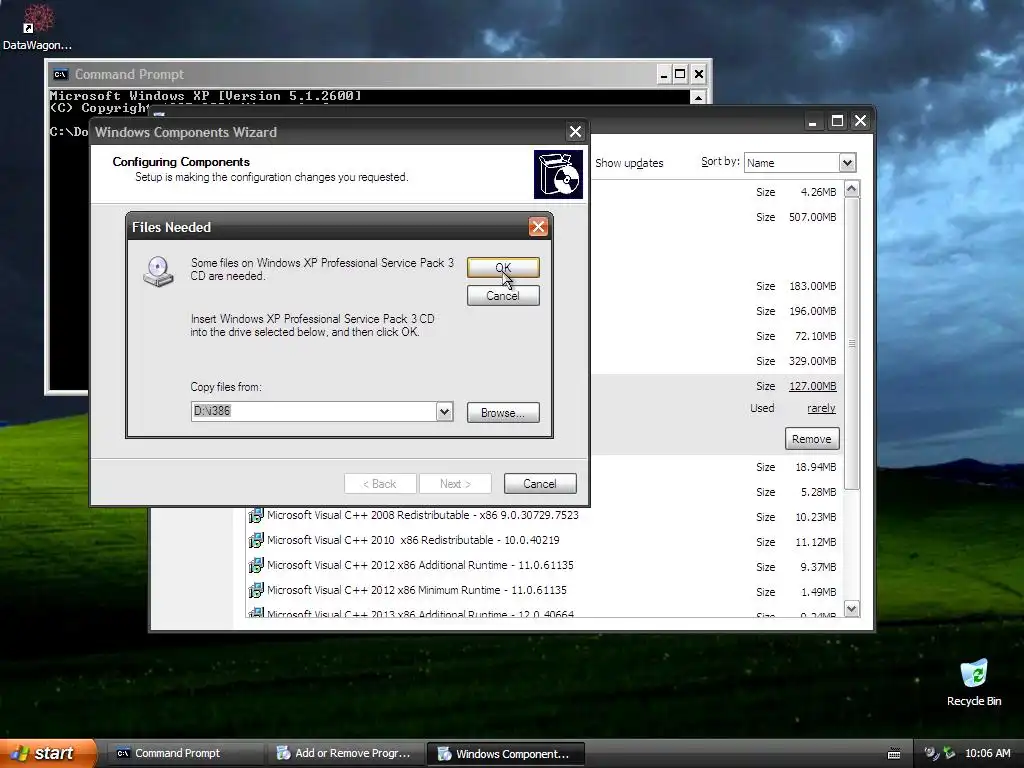Click the second system tray notification icon
This screenshot has width=1024, height=768.
(949, 753)
